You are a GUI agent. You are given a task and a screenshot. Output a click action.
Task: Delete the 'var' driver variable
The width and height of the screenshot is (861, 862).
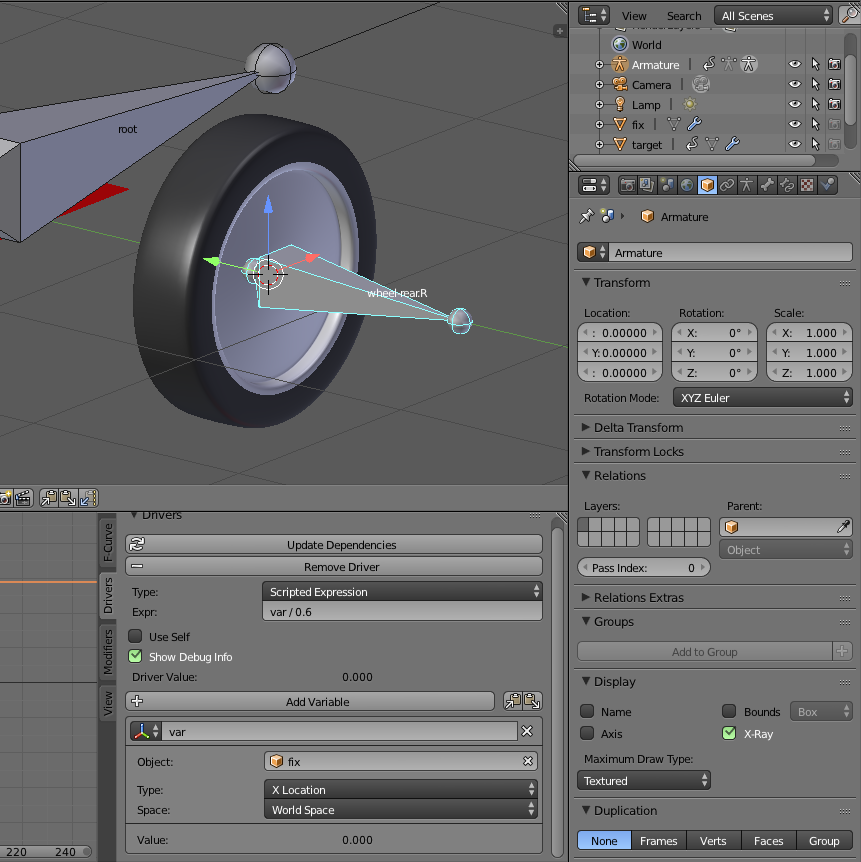(527, 731)
